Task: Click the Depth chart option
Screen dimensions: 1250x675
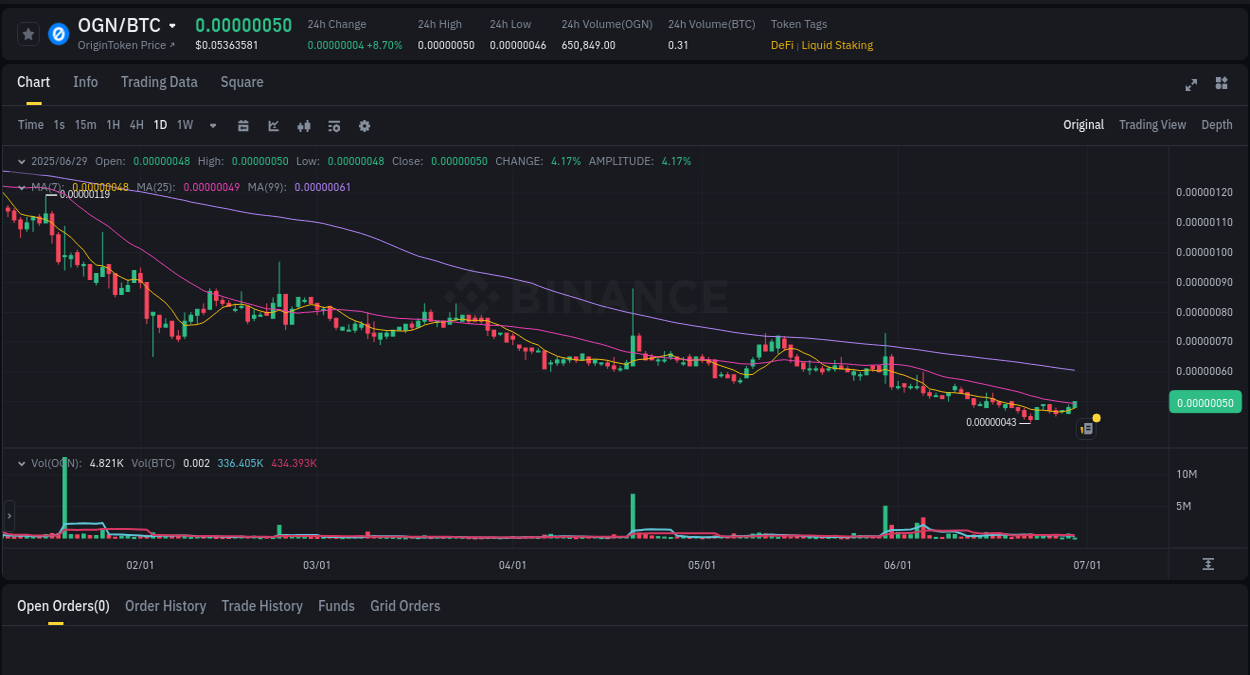Action: click(1216, 125)
